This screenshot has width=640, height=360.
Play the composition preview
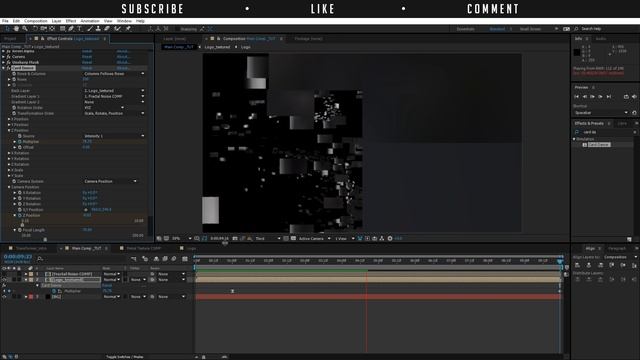pos(593,97)
